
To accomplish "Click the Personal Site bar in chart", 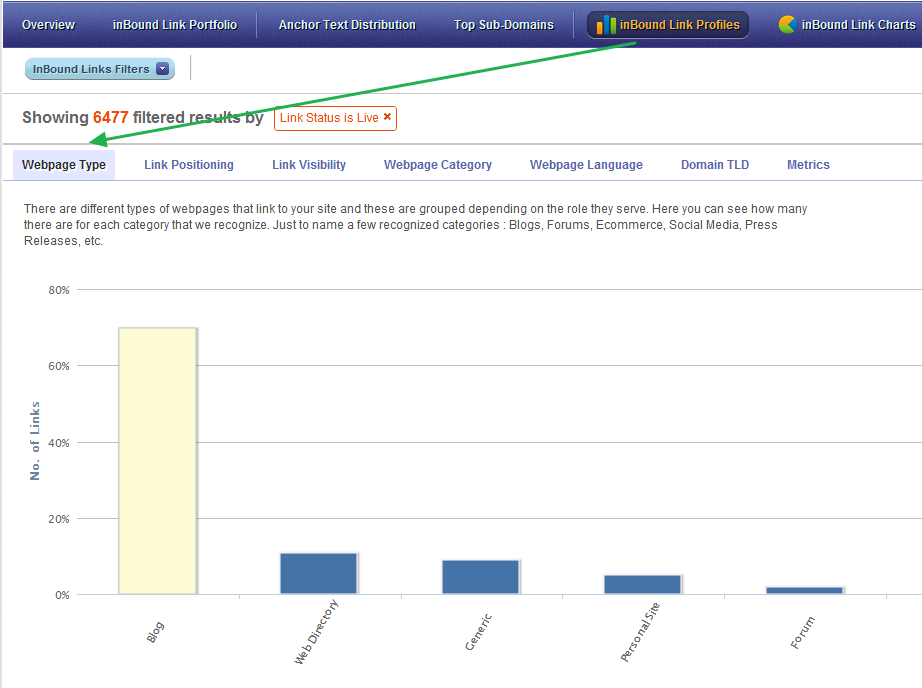I will tap(642, 585).
